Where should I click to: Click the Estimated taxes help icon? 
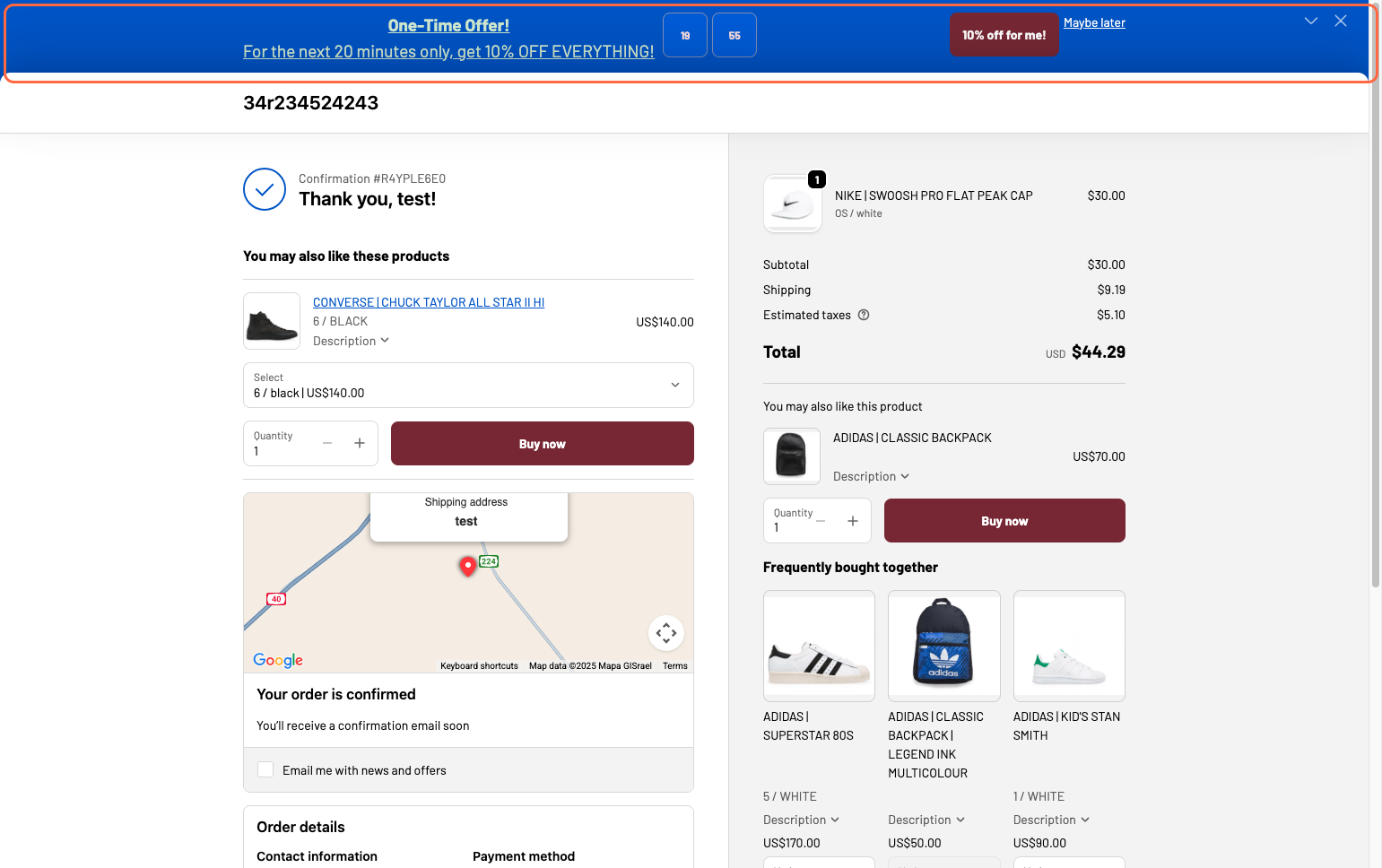864,315
